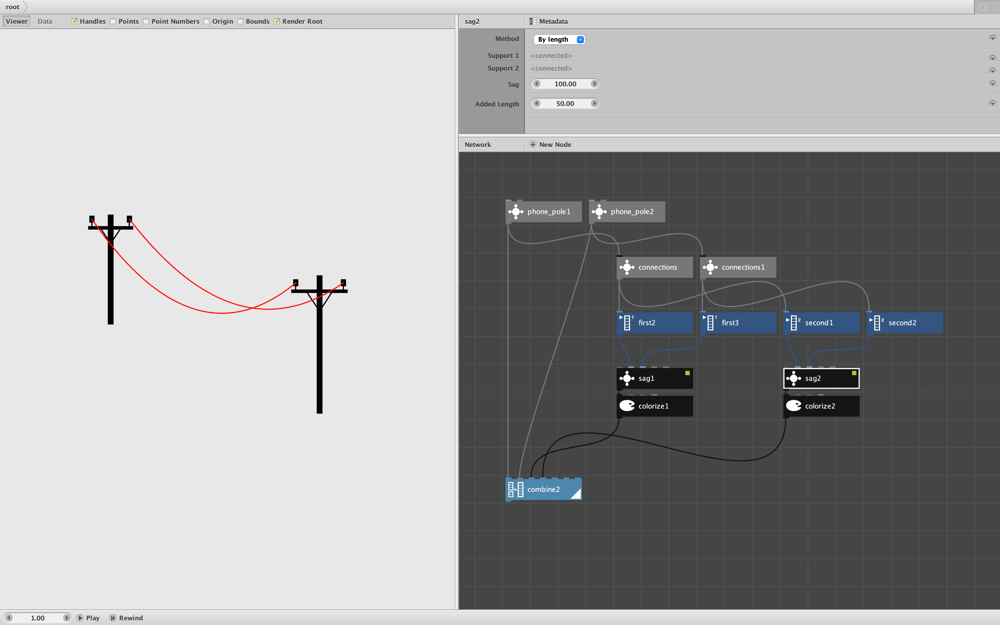Expand the Sag parameter options arrow
This screenshot has width=1000, height=625.
[992, 84]
